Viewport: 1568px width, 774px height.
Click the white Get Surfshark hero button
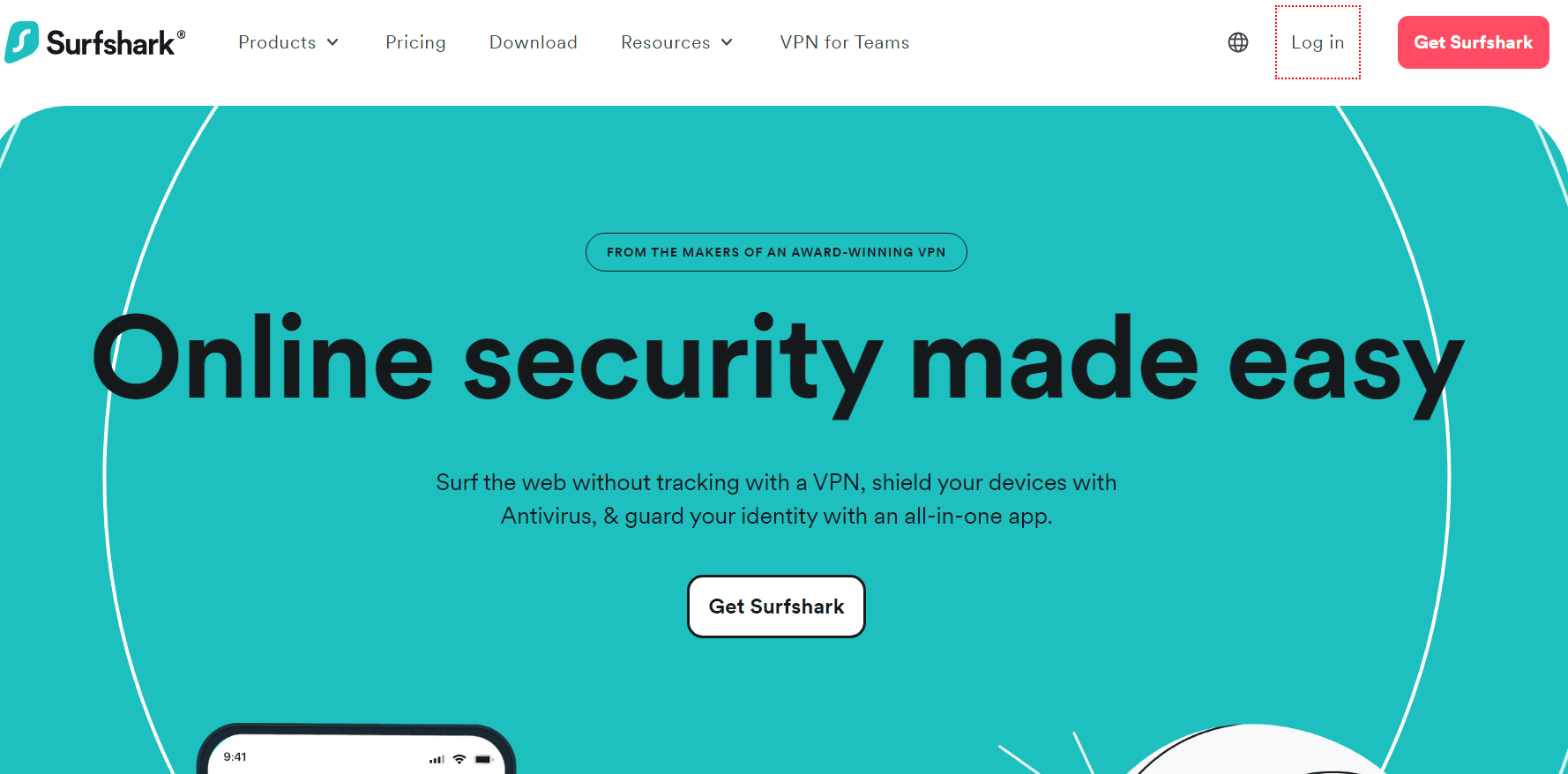point(776,607)
